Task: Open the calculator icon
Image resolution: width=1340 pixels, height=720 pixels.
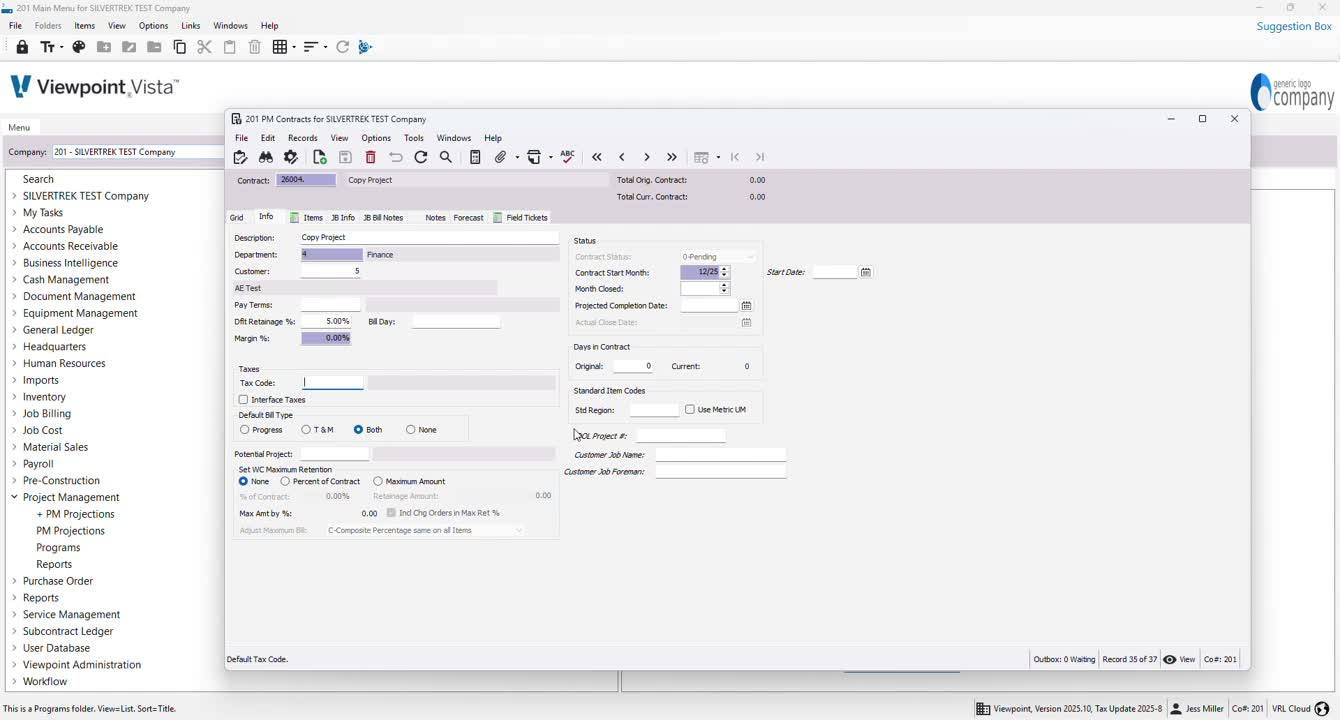Action: (x=475, y=157)
